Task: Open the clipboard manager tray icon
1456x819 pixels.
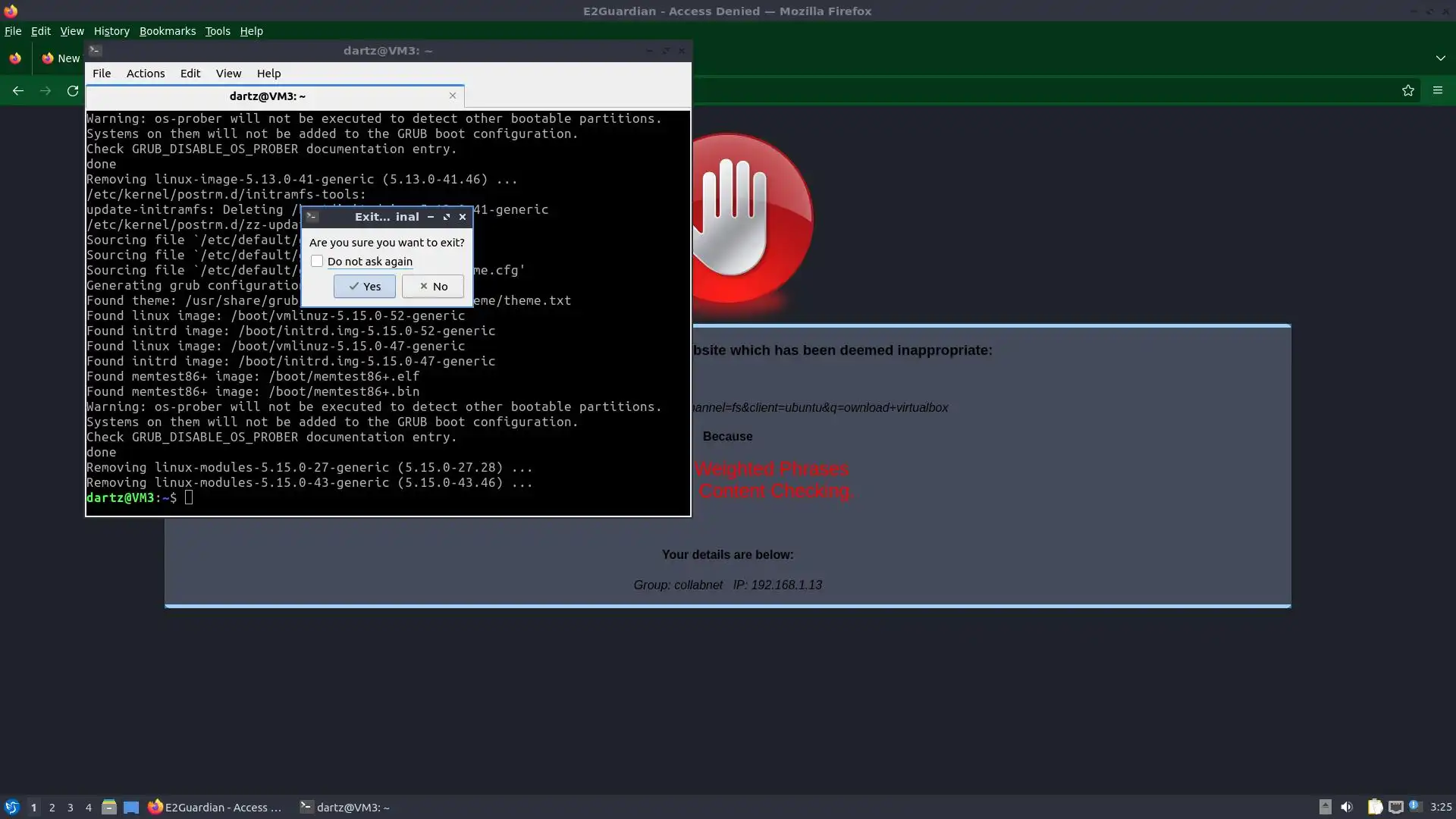Action: pyautogui.click(x=1375, y=808)
